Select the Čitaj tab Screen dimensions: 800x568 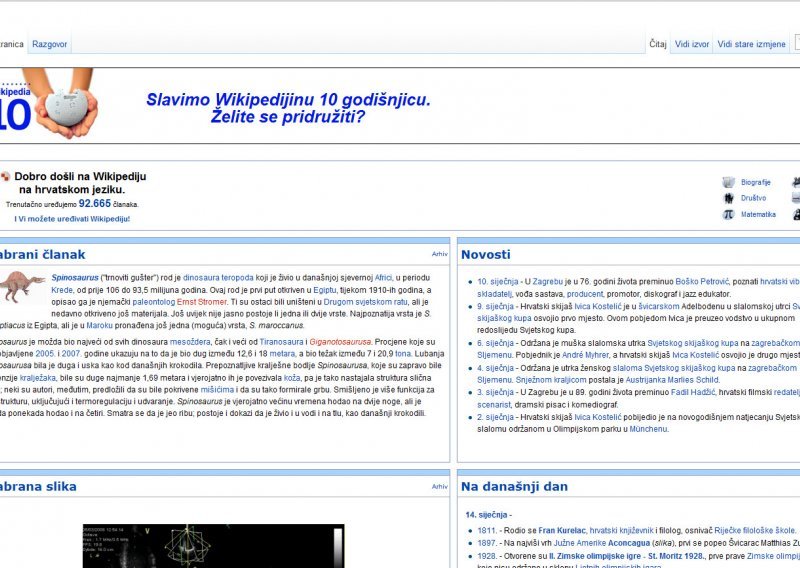point(658,44)
